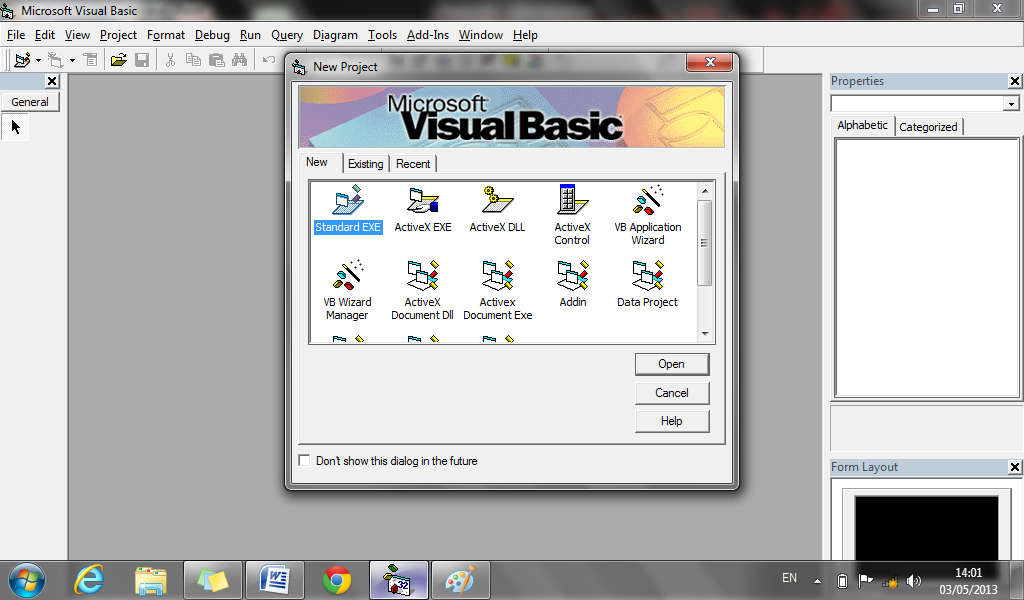The image size is (1024, 600).
Task: Click project list scroll up arrow
Action: pos(705,191)
